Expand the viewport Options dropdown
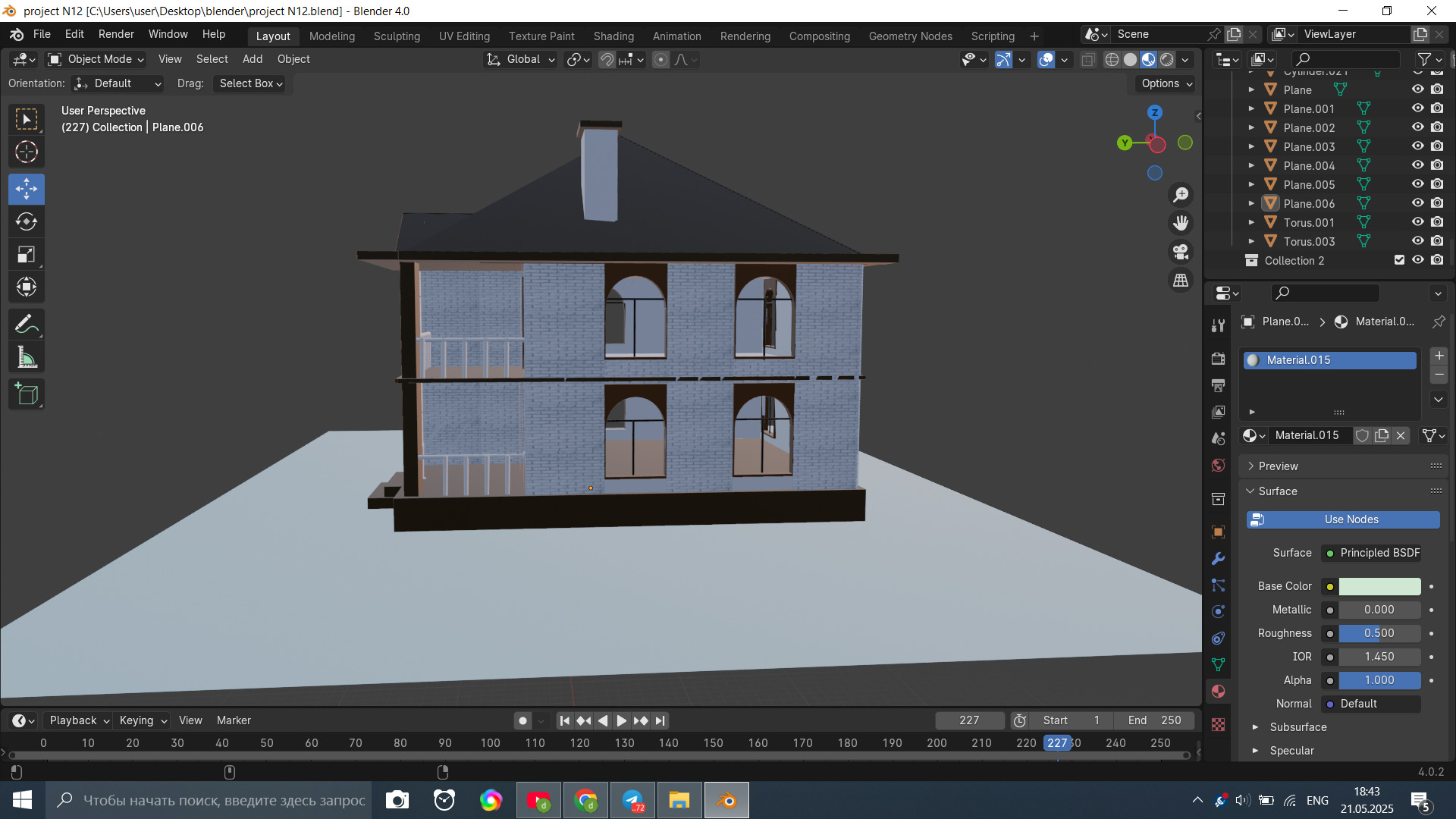 1166,83
